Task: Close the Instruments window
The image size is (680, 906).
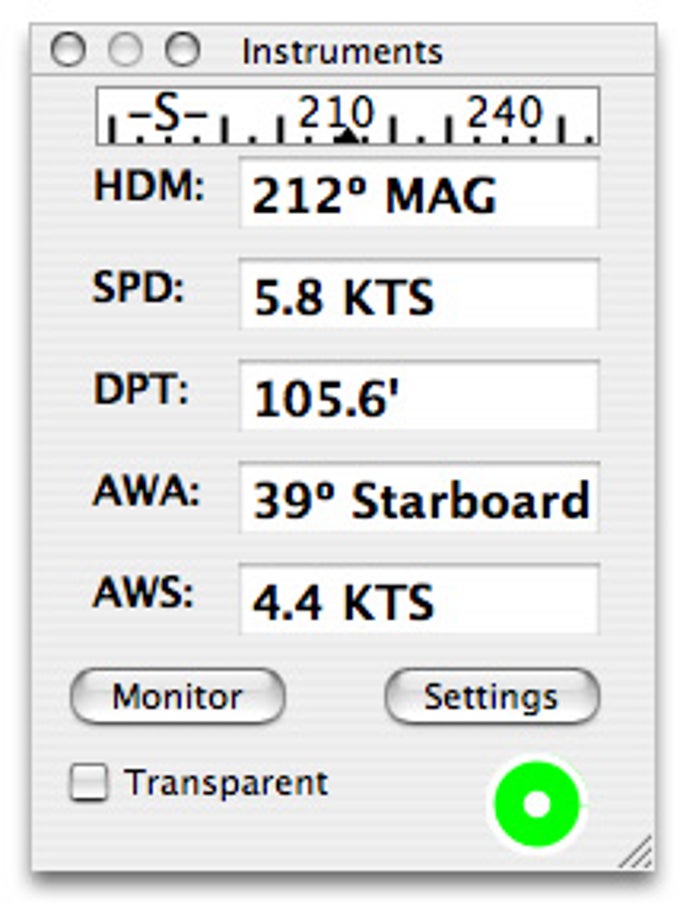Action: [68, 49]
